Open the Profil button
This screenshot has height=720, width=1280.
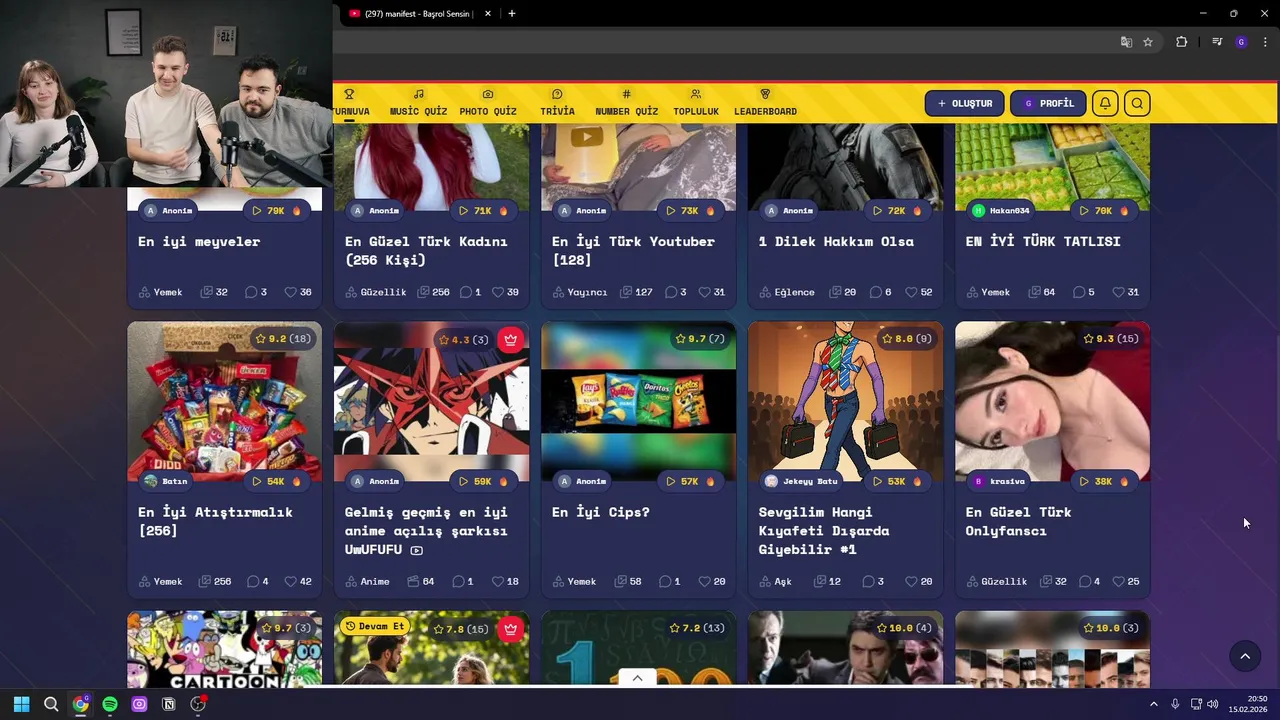(1048, 103)
